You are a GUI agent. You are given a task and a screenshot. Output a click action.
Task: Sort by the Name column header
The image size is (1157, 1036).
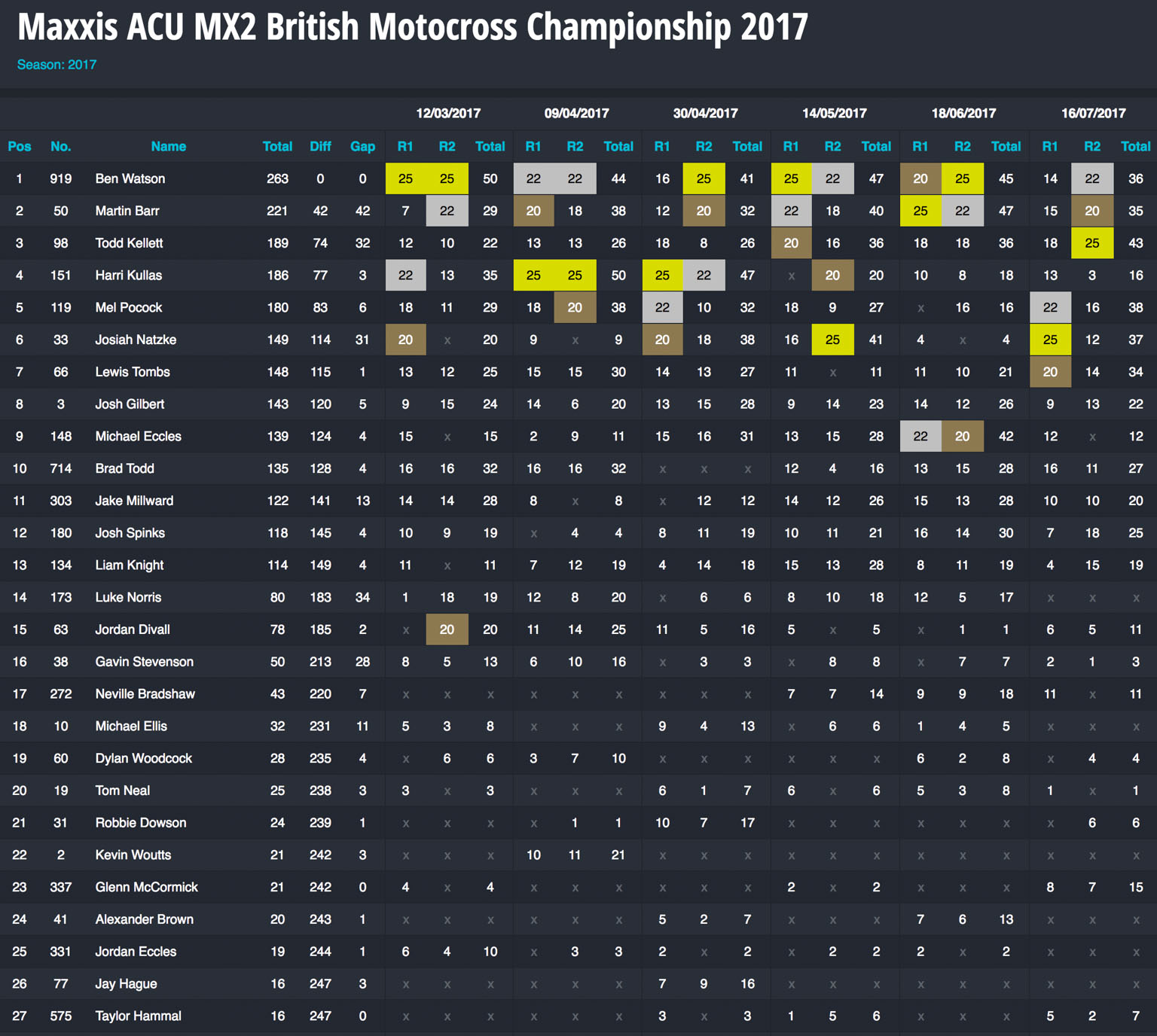[168, 146]
